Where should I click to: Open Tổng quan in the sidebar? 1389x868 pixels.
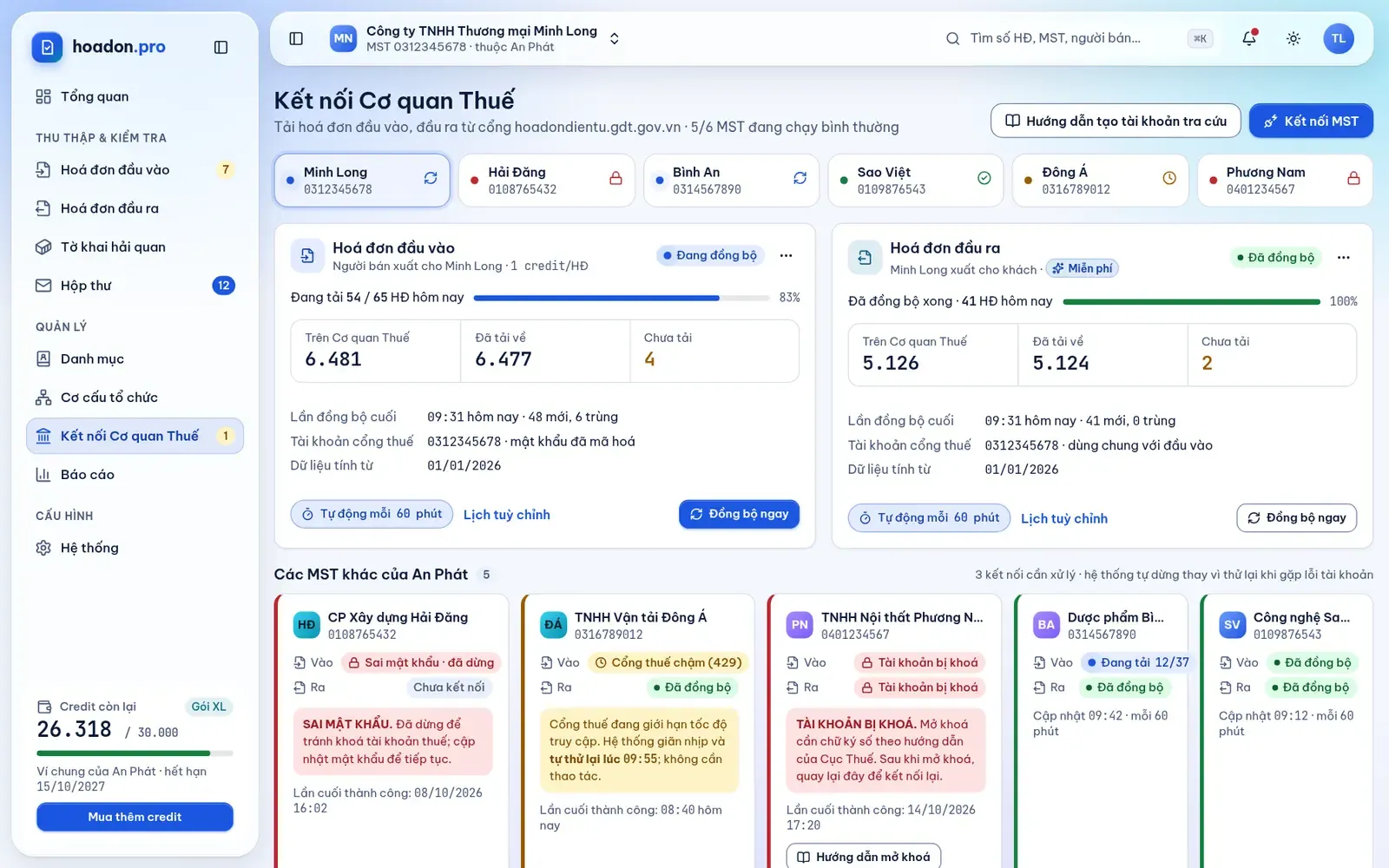coord(135,96)
